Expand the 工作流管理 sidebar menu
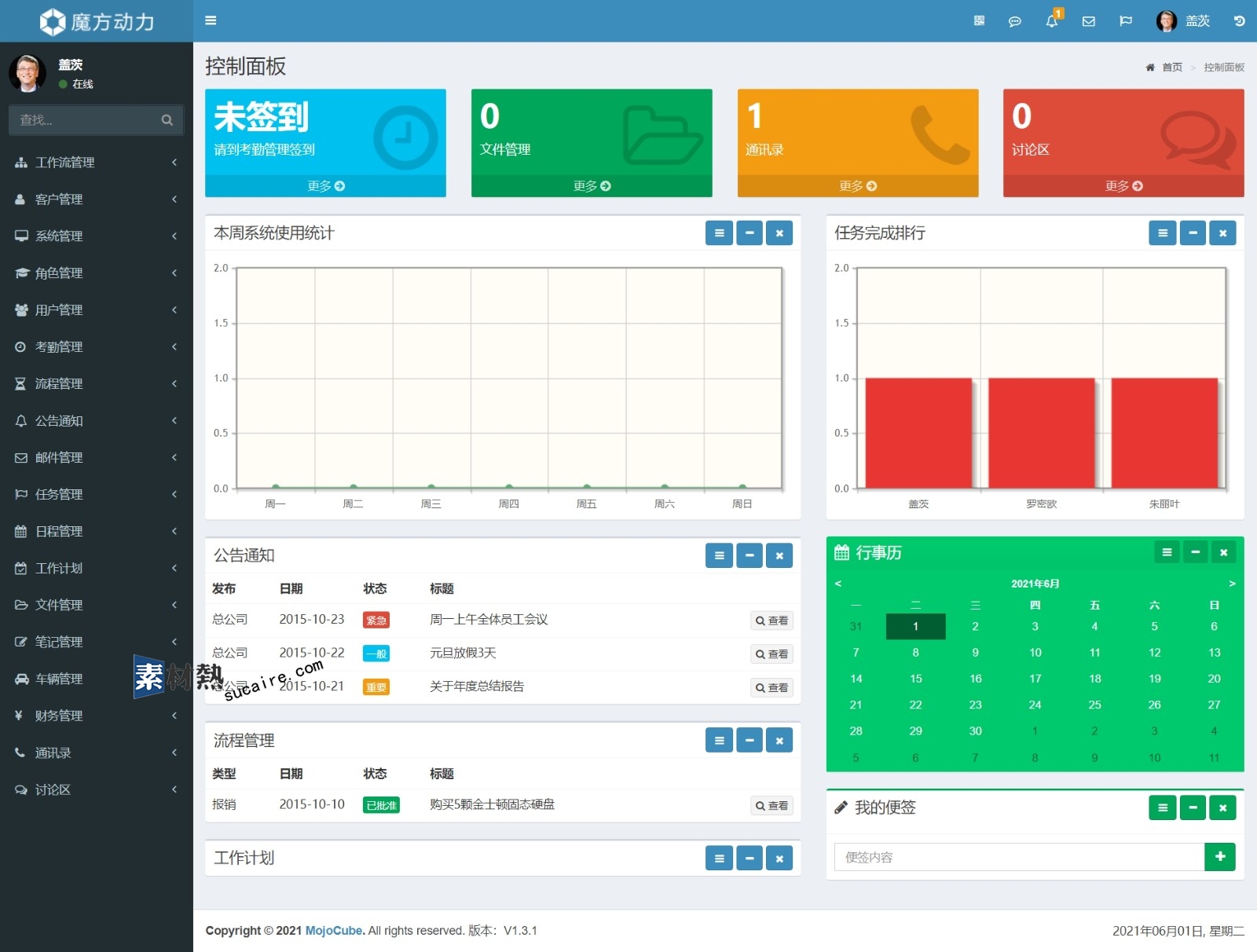 [x=96, y=163]
